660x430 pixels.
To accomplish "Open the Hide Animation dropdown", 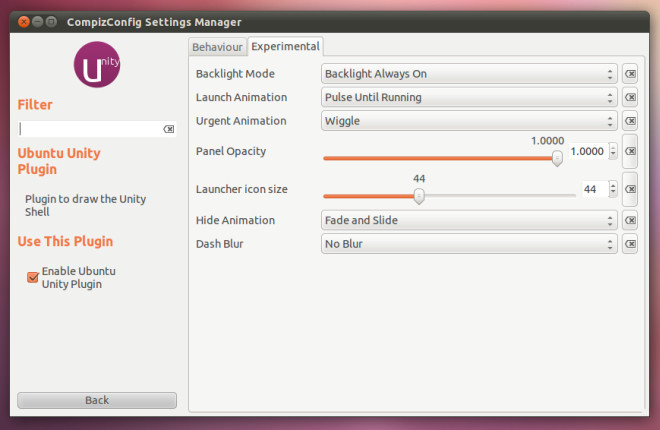I will pyautogui.click(x=469, y=220).
